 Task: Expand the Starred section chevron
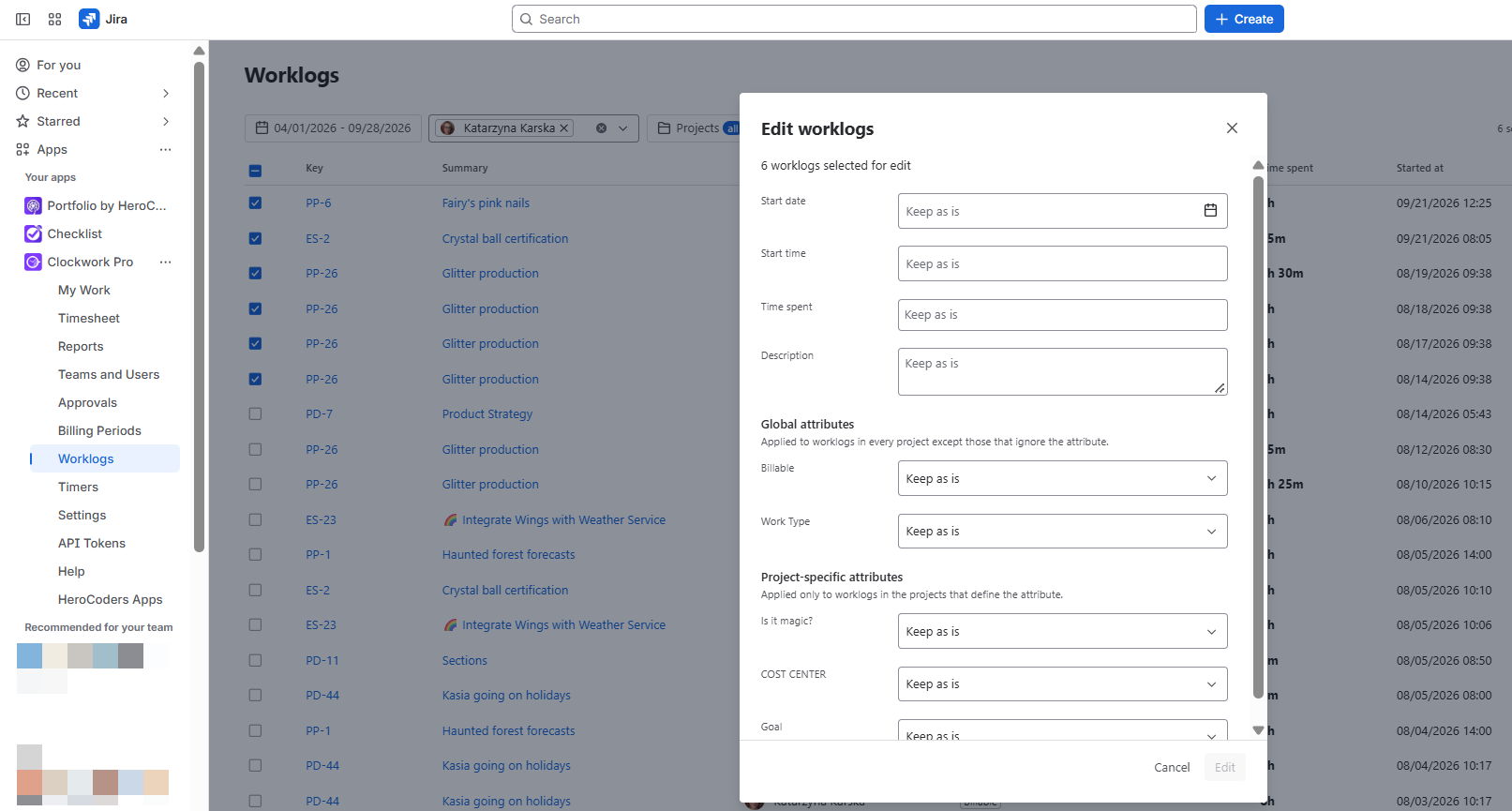click(x=166, y=121)
